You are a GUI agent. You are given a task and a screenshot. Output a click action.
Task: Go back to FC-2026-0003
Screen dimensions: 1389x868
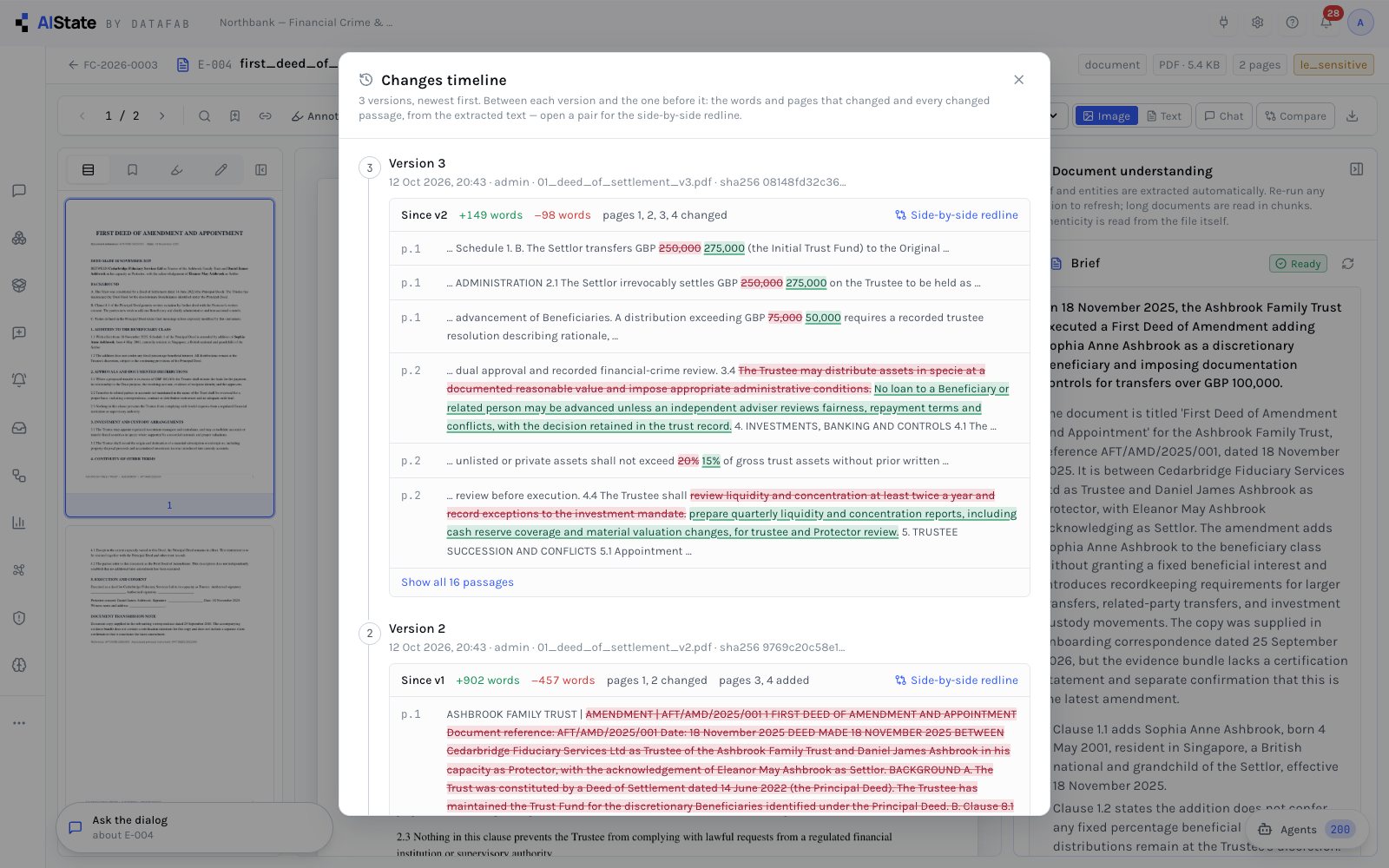tap(113, 64)
